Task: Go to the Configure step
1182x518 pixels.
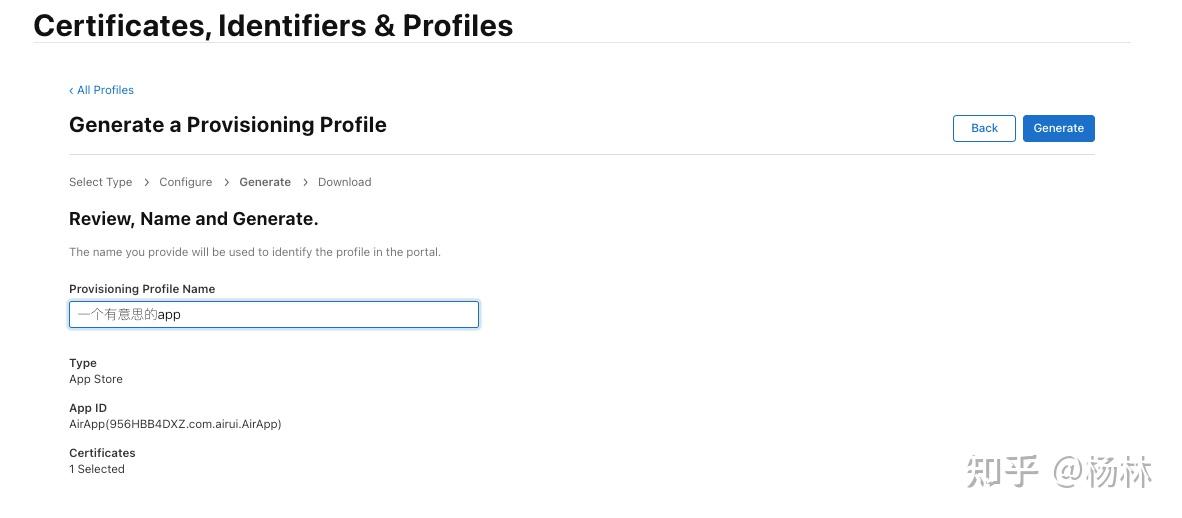Action: pos(185,182)
